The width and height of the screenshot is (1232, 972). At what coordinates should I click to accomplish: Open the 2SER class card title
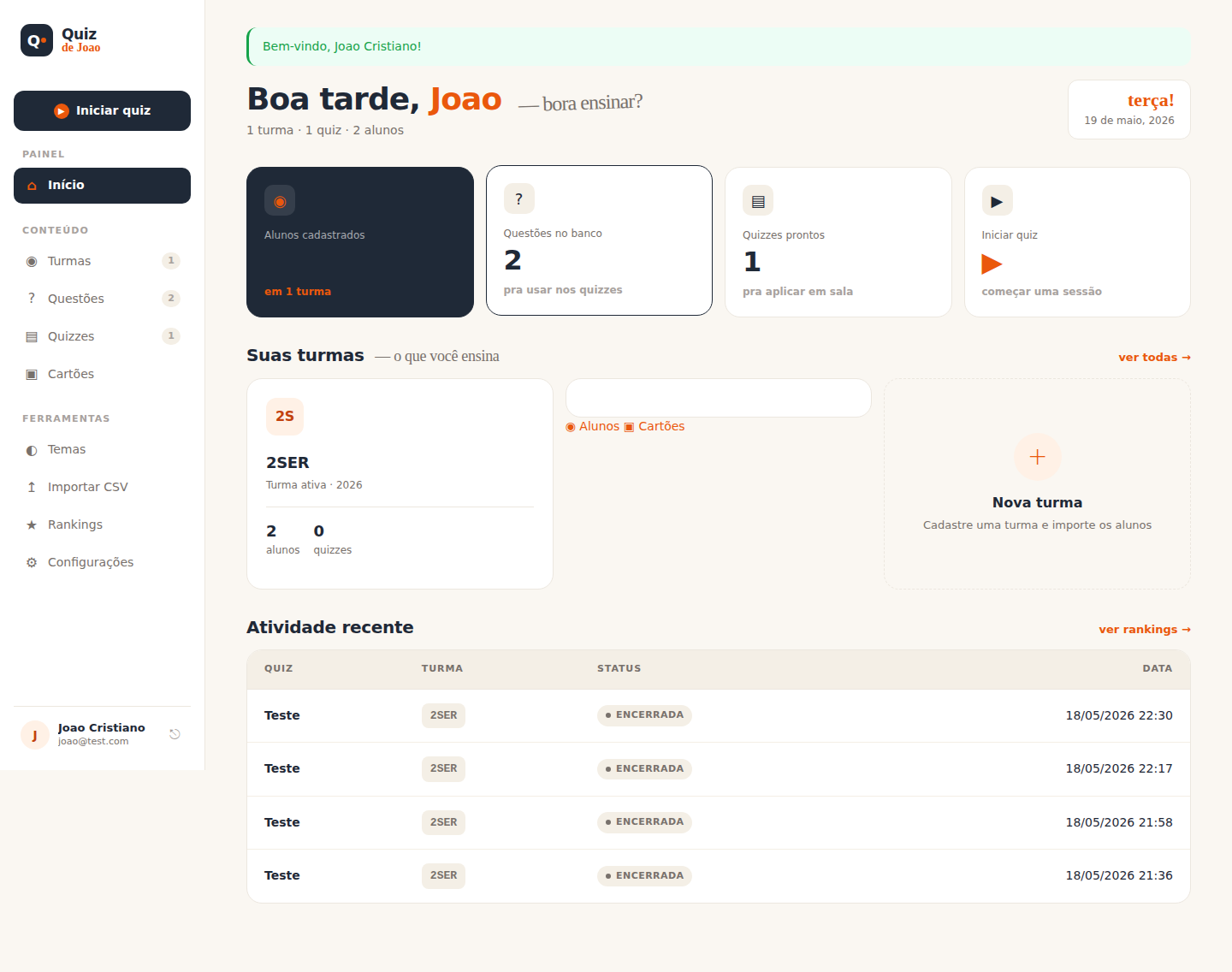[x=287, y=463]
